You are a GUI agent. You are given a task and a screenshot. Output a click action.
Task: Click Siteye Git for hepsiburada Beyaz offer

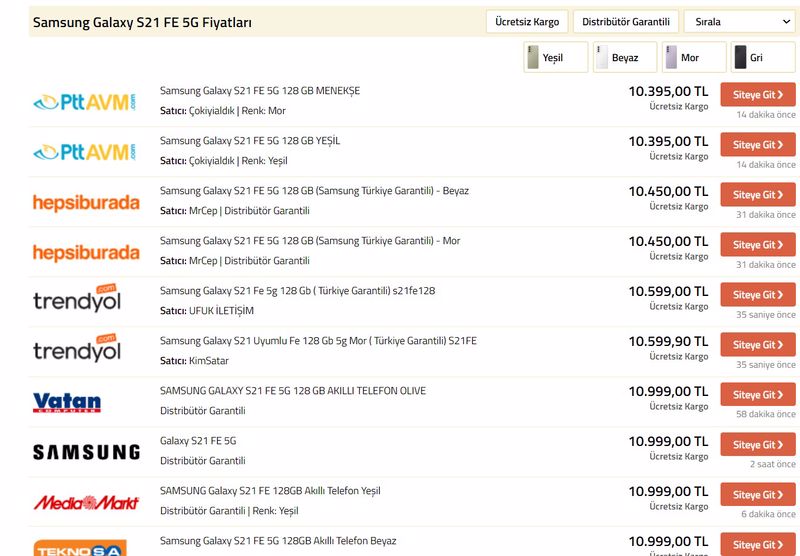(x=758, y=194)
